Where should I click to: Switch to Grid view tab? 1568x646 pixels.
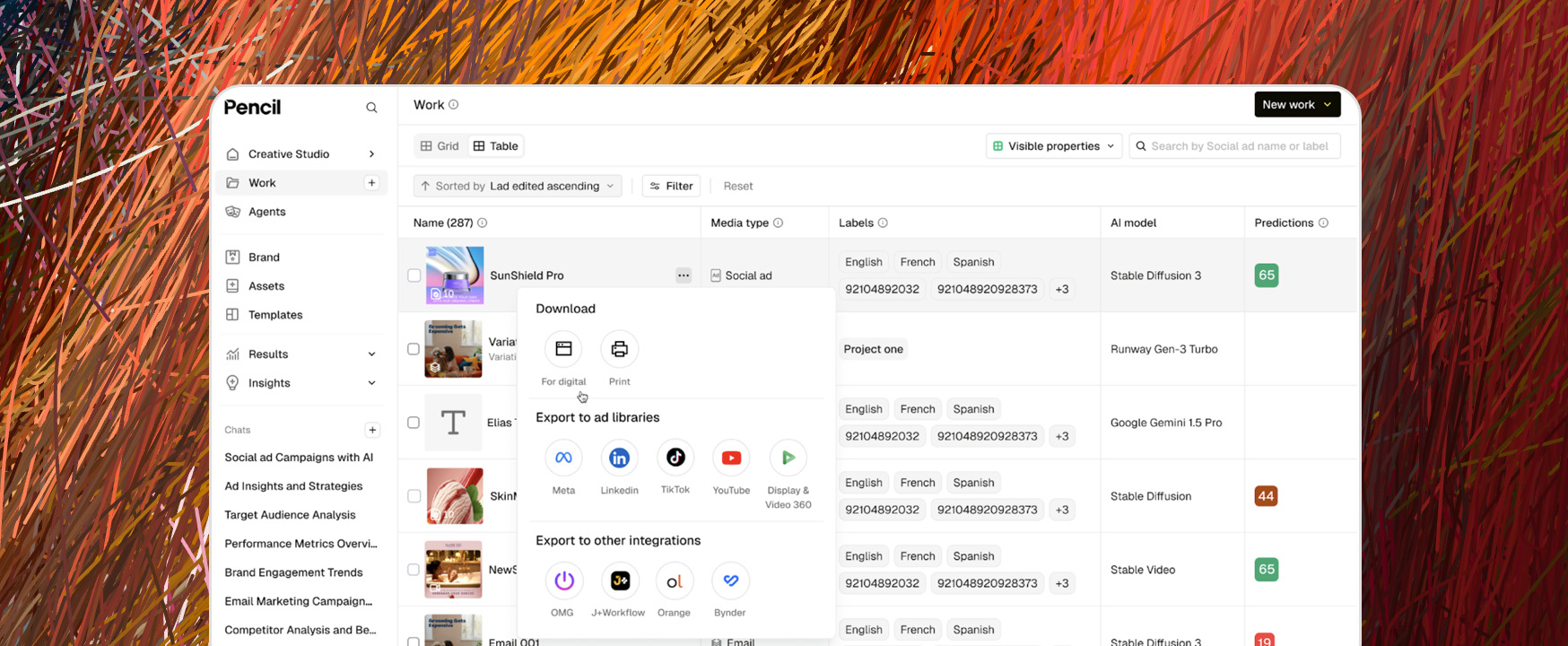(x=440, y=146)
